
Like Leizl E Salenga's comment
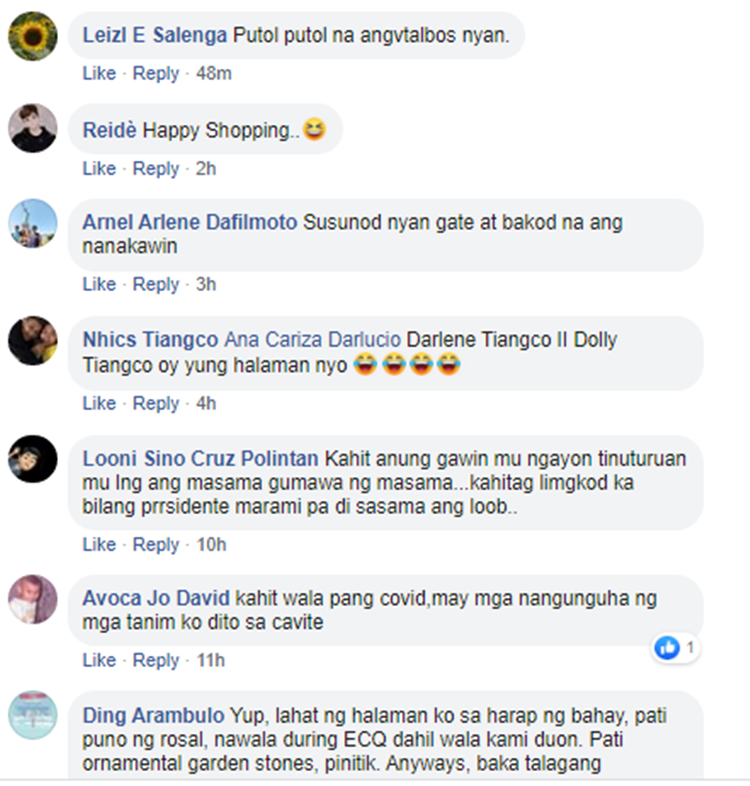99,73
